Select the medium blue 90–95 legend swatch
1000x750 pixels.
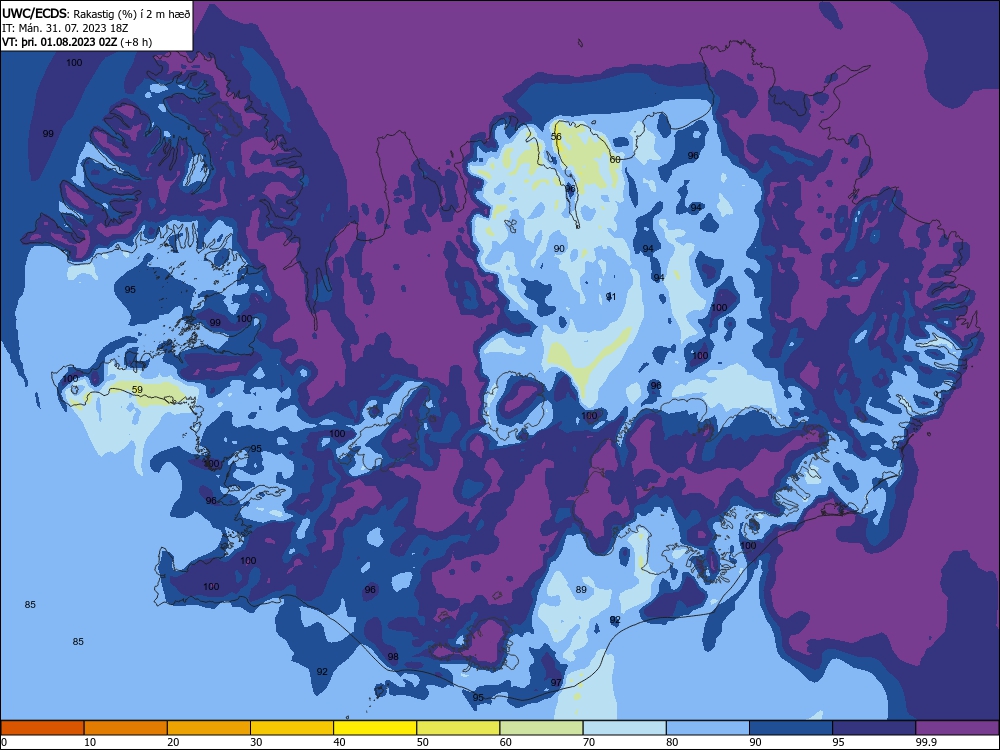(791, 728)
